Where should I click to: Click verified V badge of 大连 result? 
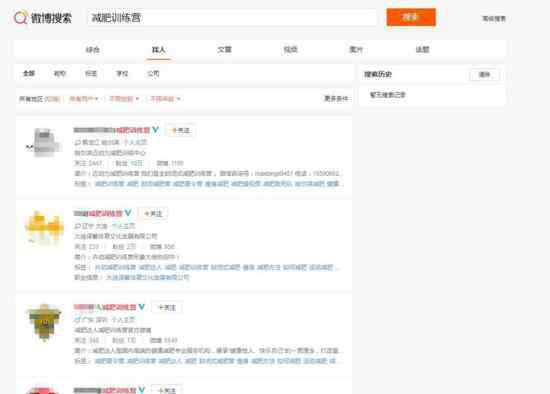tap(128, 213)
